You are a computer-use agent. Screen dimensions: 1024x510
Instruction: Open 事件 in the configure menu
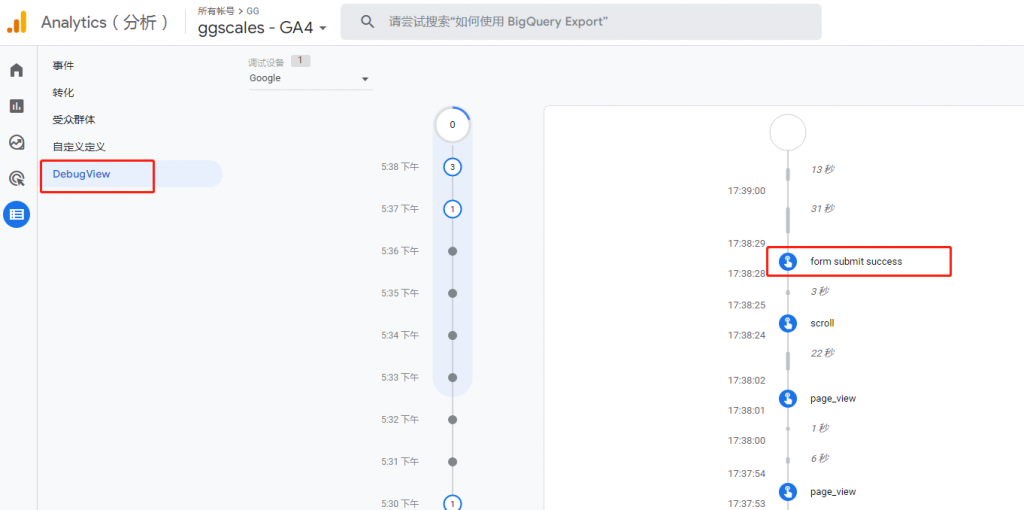pyautogui.click(x=63, y=65)
